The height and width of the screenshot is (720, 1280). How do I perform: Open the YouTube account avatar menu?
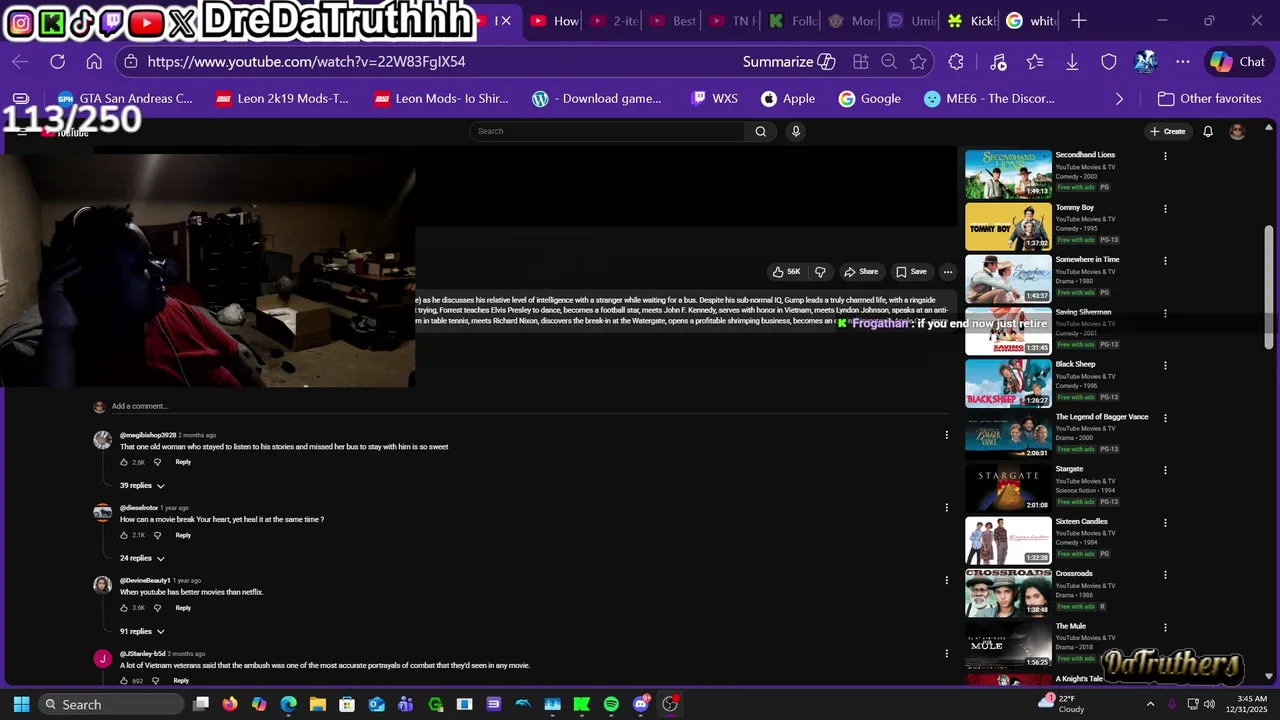point(1237,131)
